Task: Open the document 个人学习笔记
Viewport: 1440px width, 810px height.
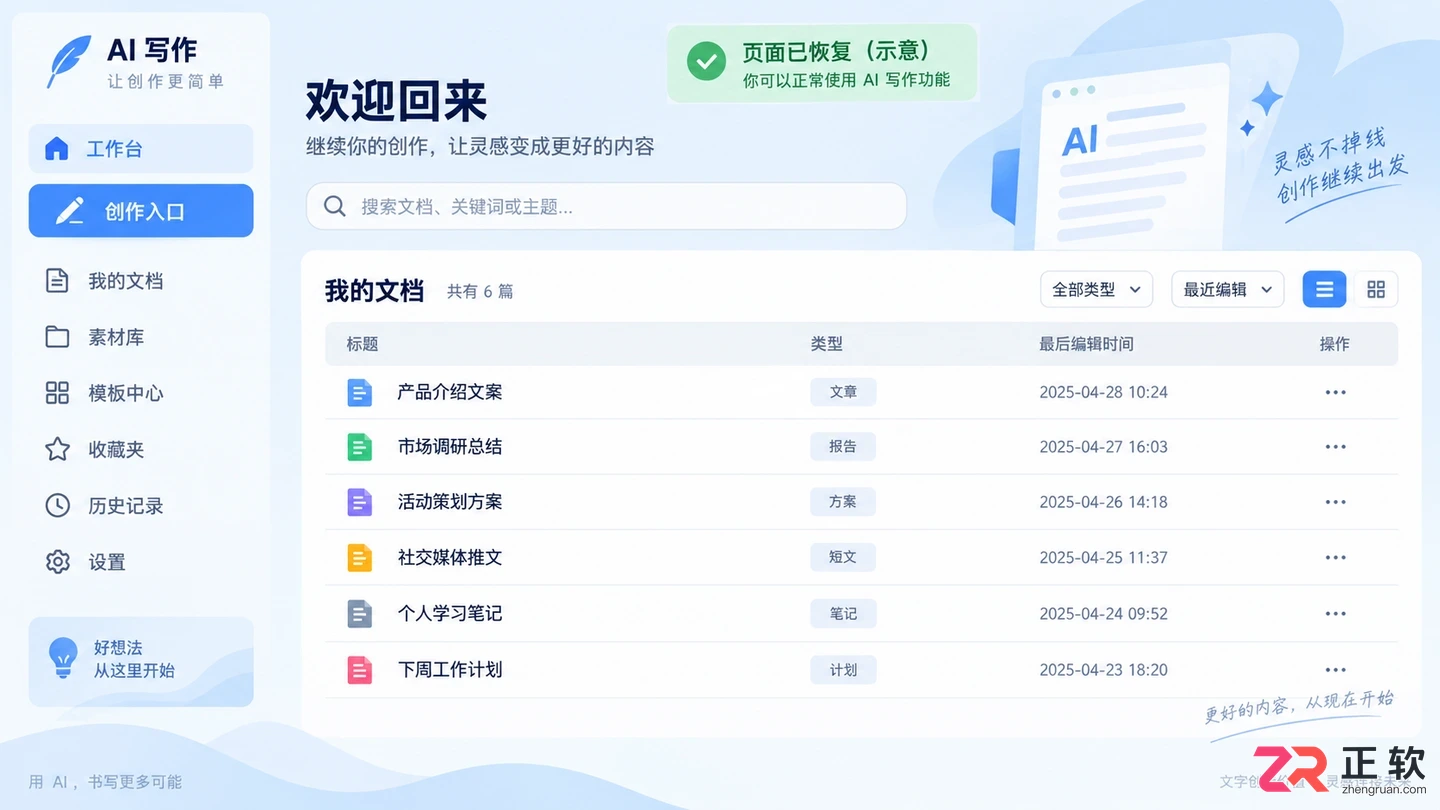Action: point(450,614)
